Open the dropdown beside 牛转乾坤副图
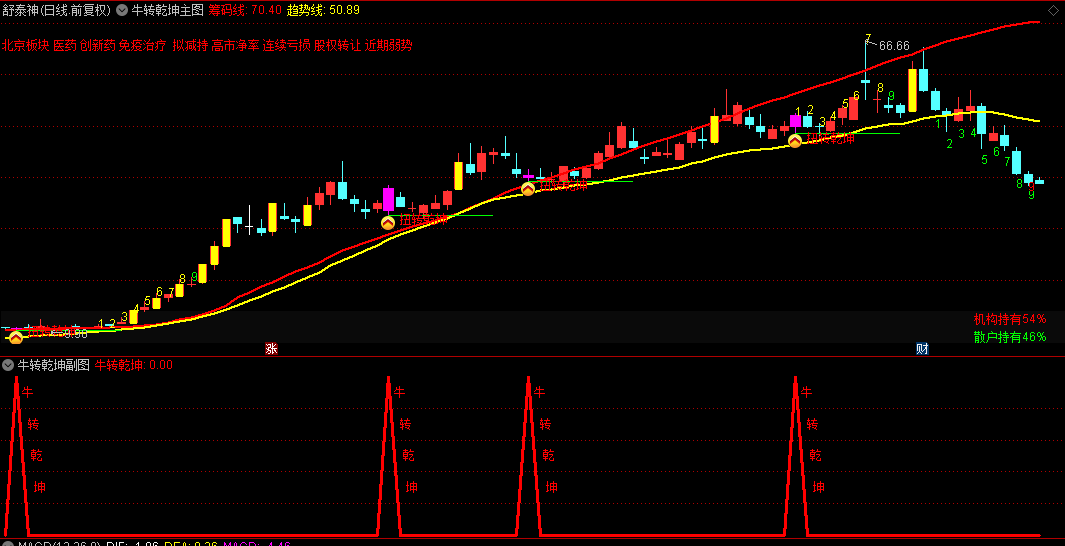The image size is (1065, 546). coord(8,365)
